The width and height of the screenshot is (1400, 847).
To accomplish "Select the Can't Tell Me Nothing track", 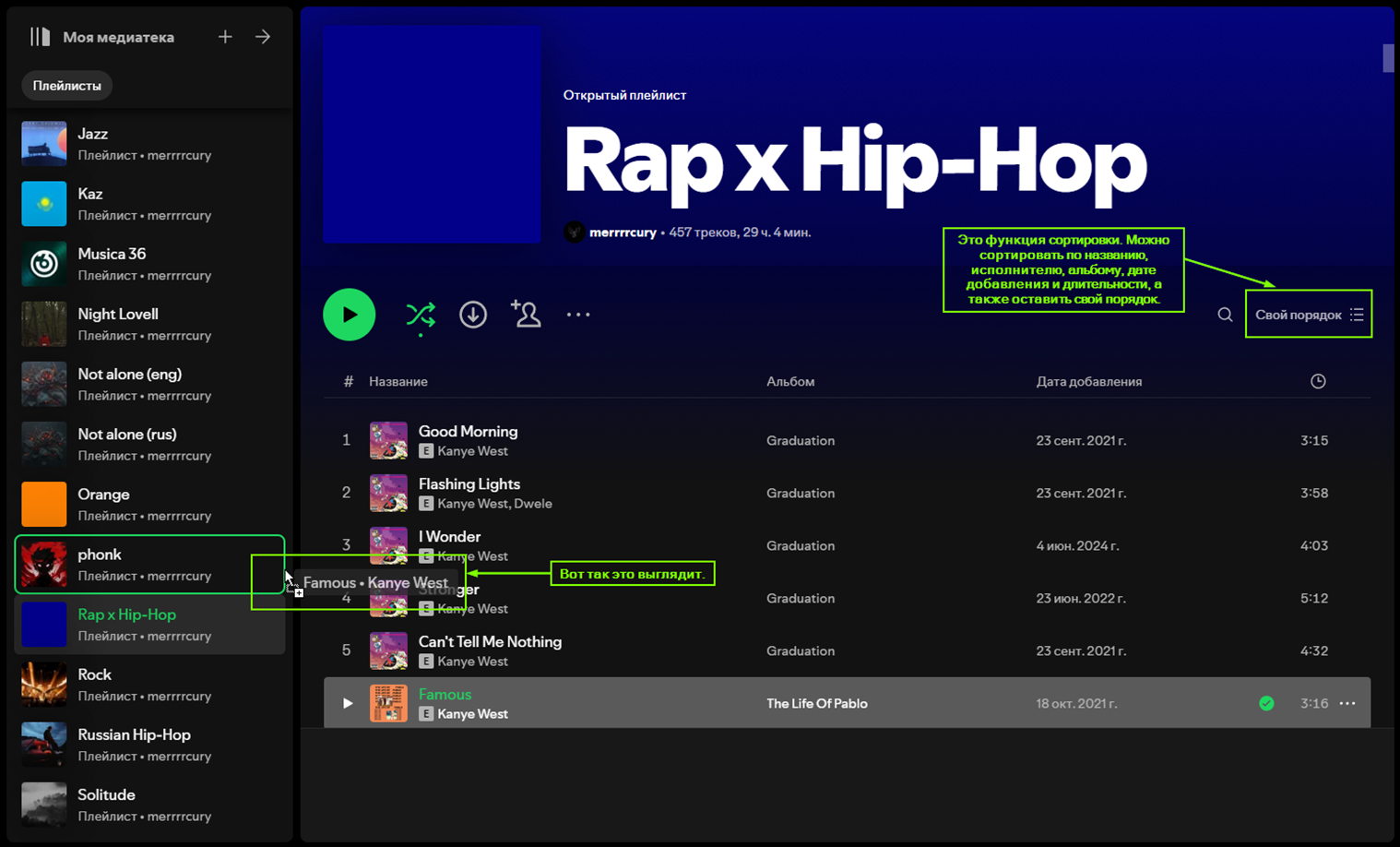I will (x=847, y=650).
